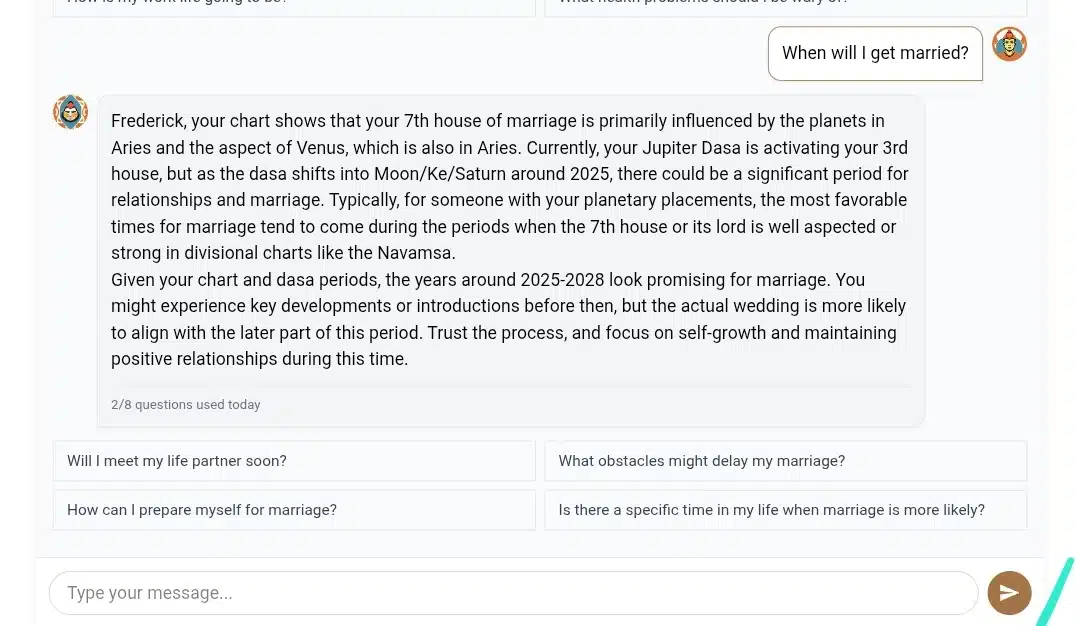Click the astrologer avatar next to the reply
The image size is (1079, 626).
coord(71,112)
